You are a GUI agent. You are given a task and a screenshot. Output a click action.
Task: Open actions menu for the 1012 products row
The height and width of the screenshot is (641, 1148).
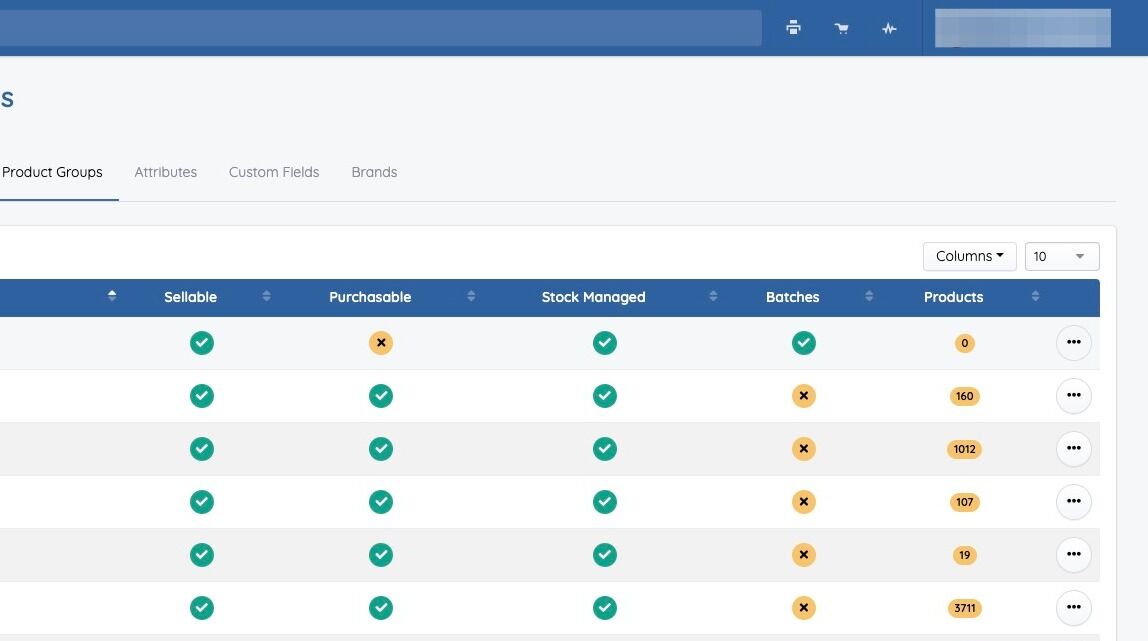tap(1073, 449)
